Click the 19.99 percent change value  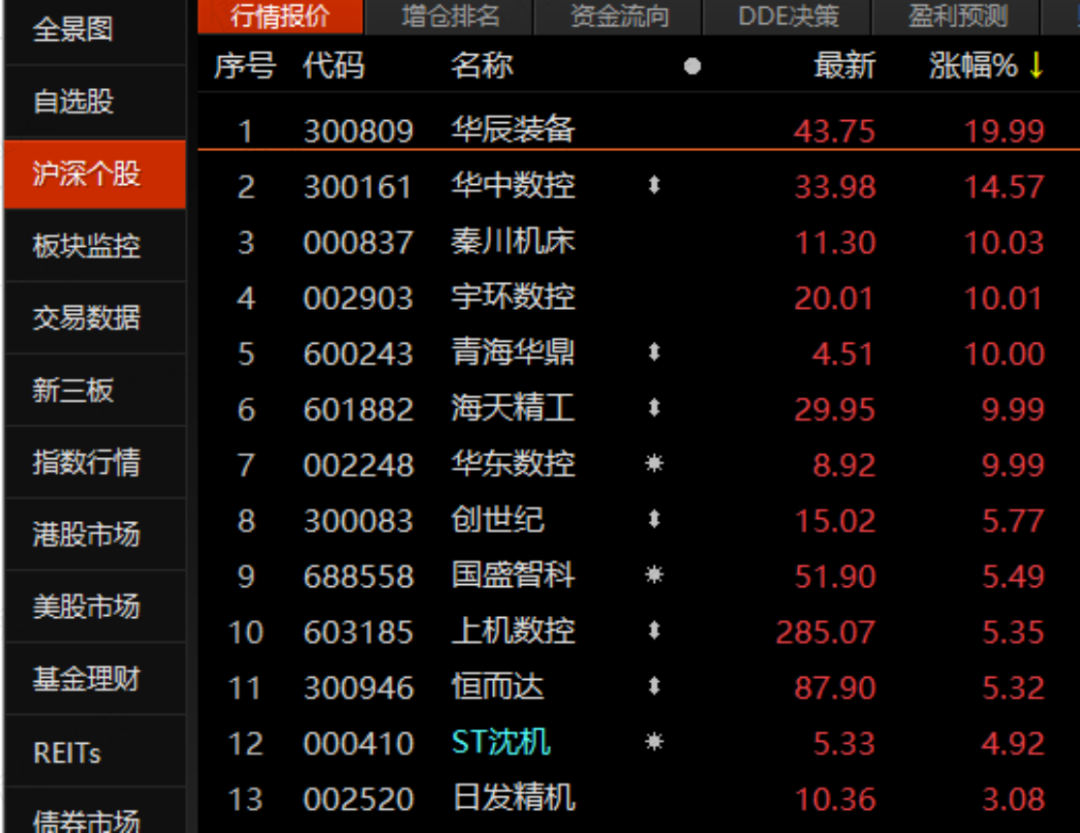coord(1004,132)
